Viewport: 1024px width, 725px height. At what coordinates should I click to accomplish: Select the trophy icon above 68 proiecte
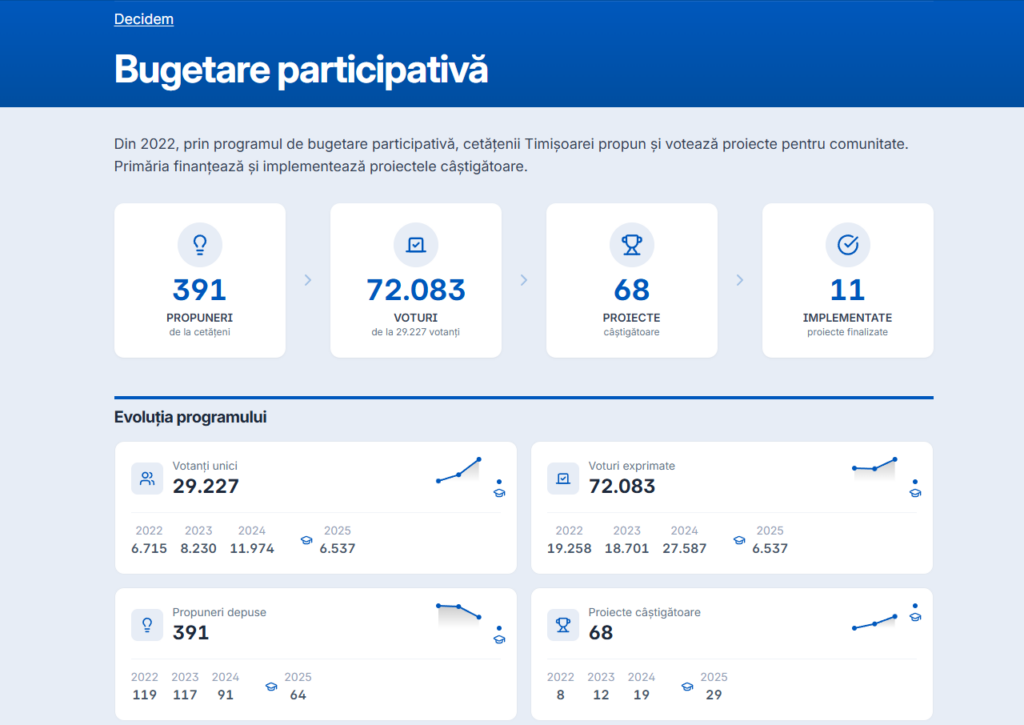point(632,244)
